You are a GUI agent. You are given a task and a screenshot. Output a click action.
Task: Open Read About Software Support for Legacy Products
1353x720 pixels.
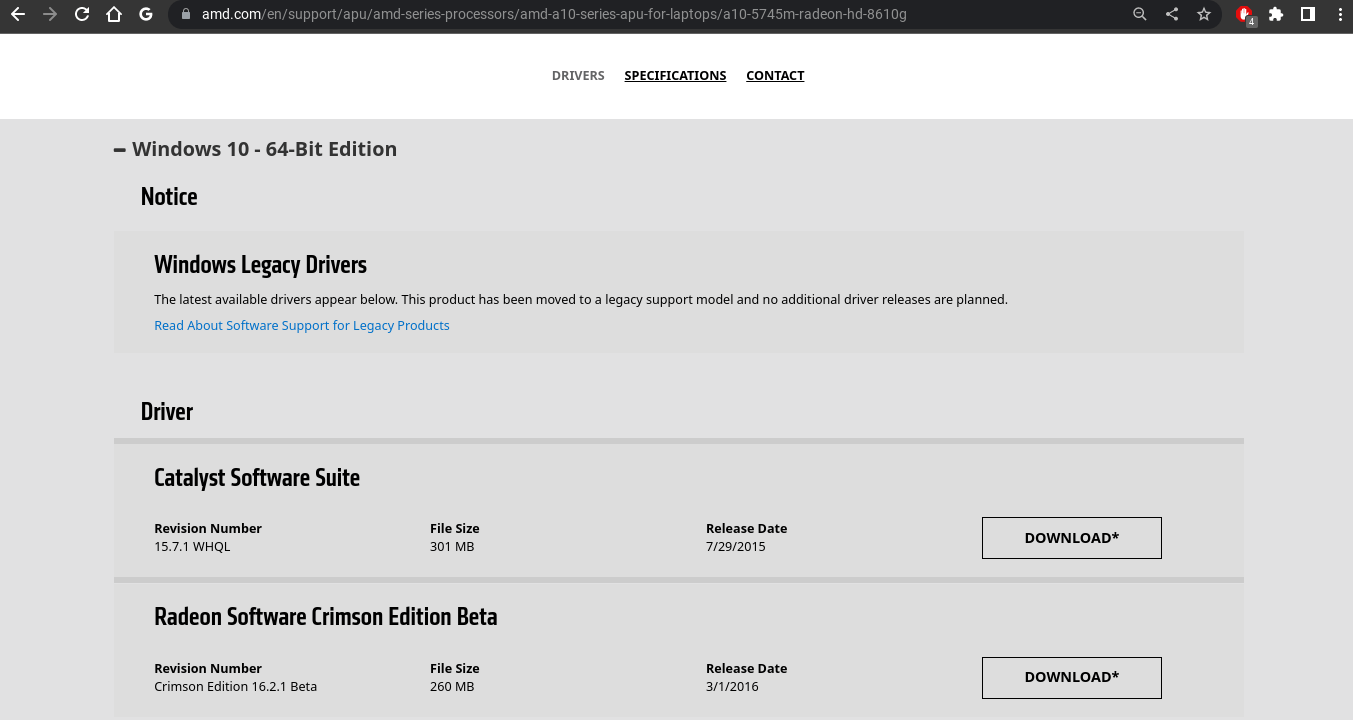click(302, 326)
